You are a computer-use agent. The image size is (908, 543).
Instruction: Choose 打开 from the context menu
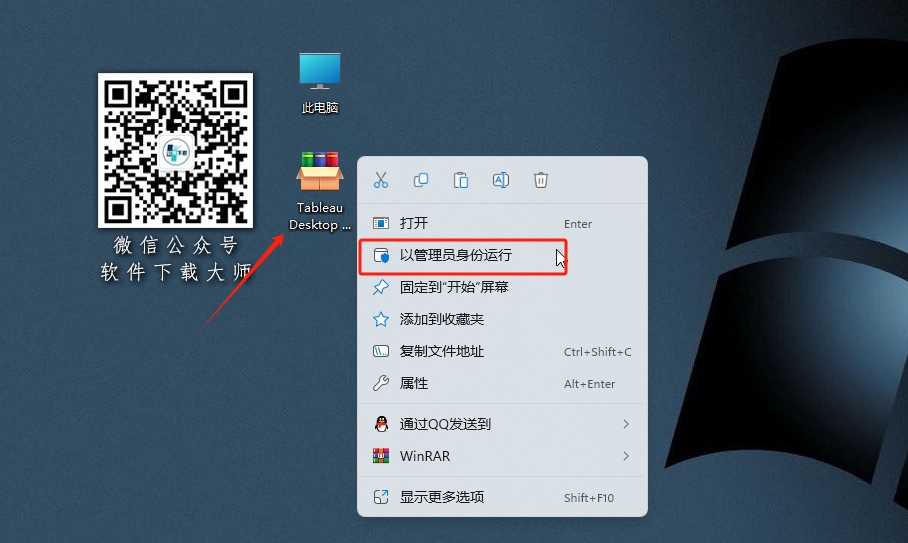point(502,223)
